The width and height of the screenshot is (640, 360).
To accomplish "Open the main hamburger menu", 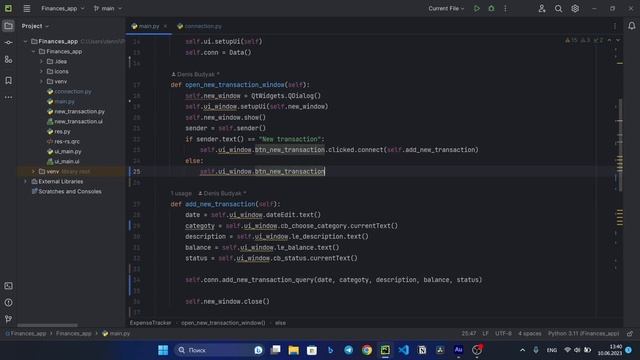I will 27,8.
